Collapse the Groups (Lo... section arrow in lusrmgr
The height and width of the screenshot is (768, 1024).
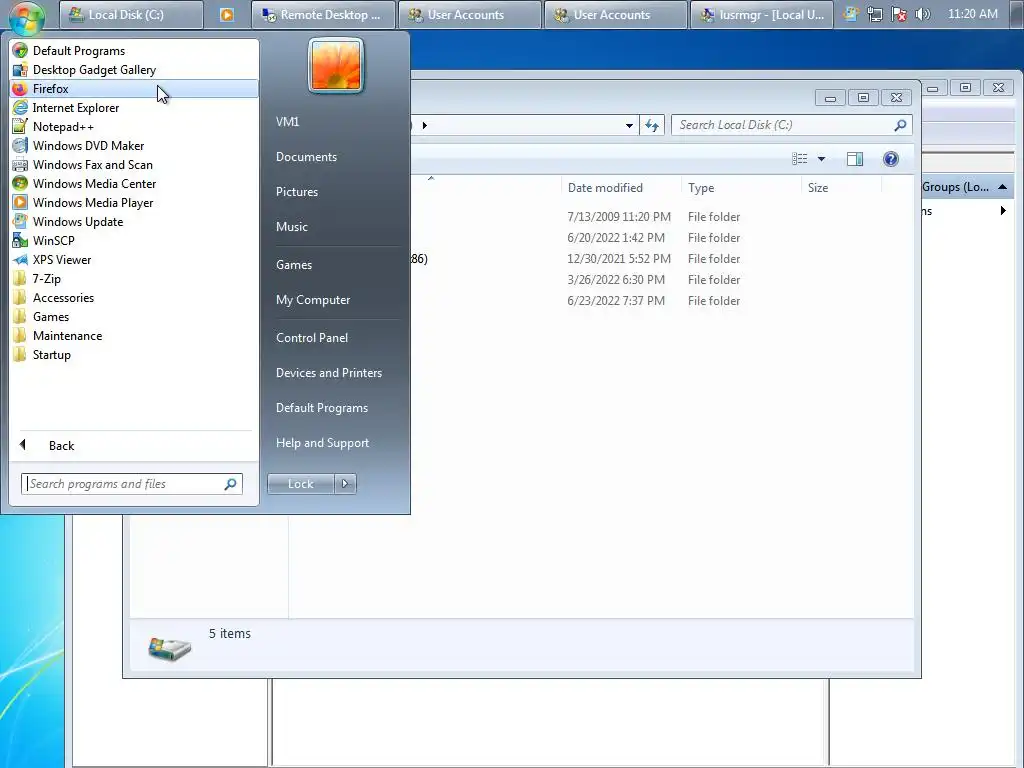(1002, 187)
